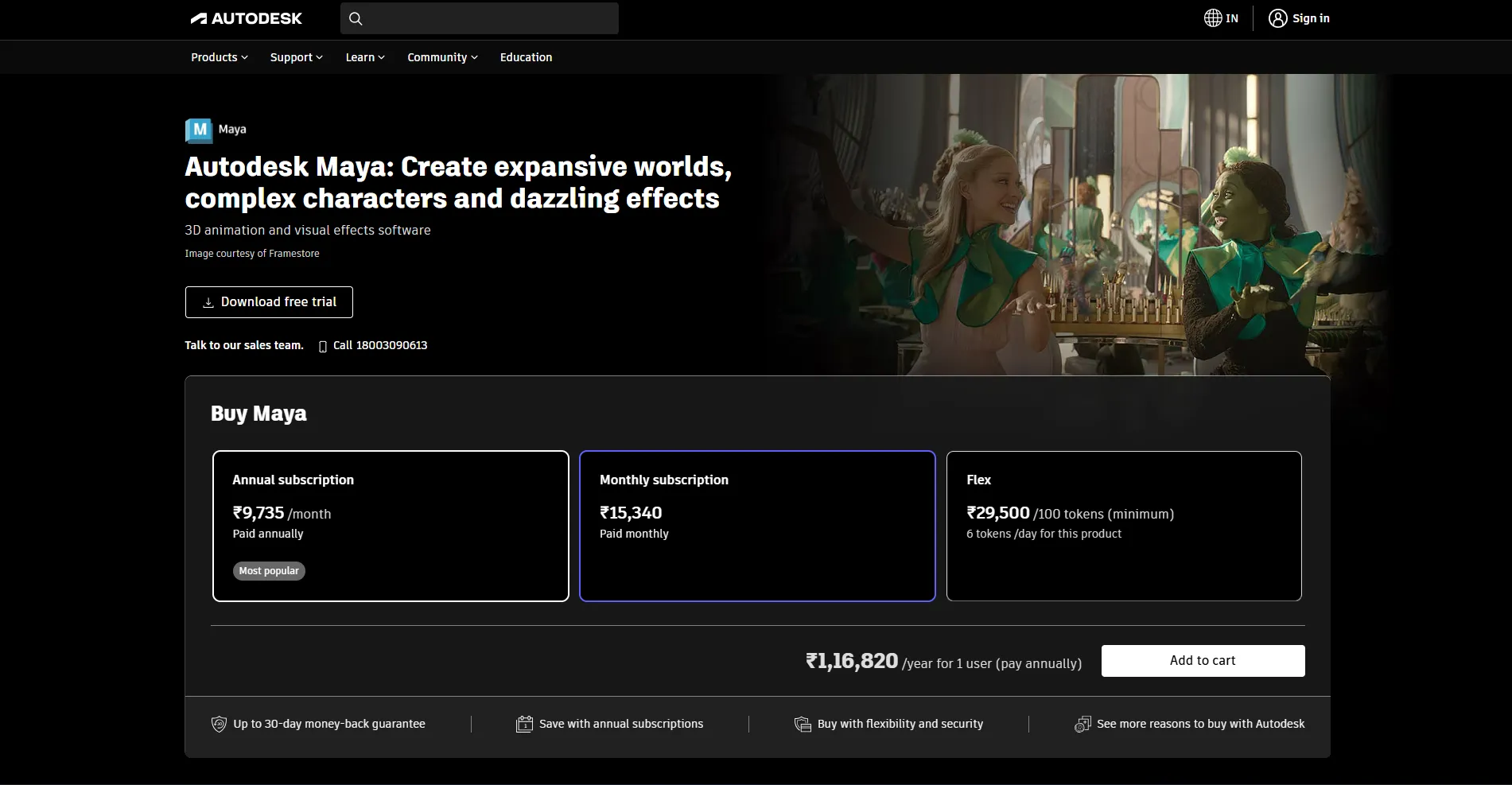Click the Maya product icon
1512x785 pixels.
pyautogui.click(x=199, y=130)
